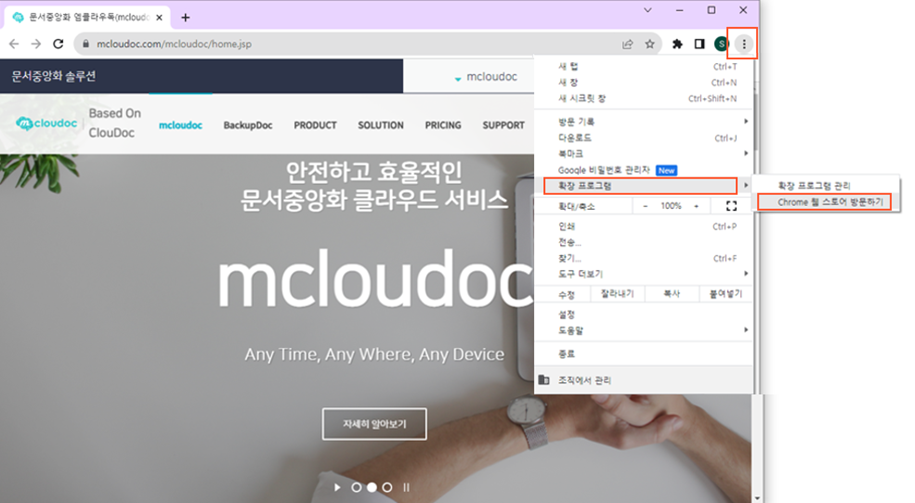Open 설정 from the menu
The width and height of the screenshot is (915, 503).
point(644,315)
